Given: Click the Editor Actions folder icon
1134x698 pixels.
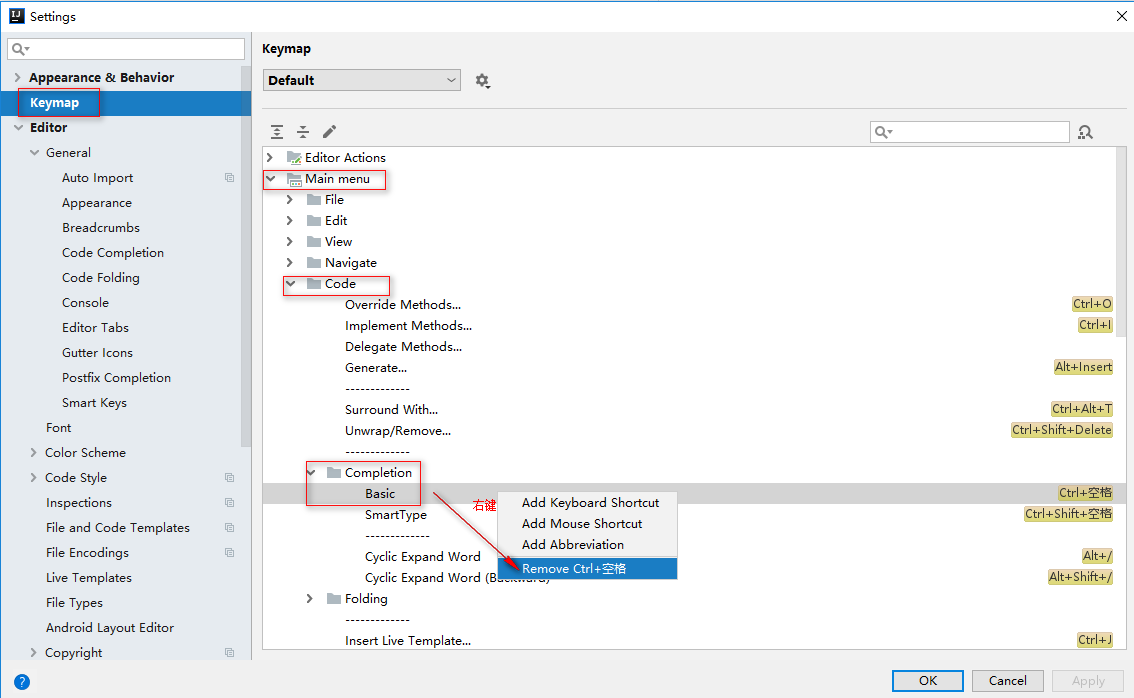Looking at the screenshot, I should (x=294, y=158).
